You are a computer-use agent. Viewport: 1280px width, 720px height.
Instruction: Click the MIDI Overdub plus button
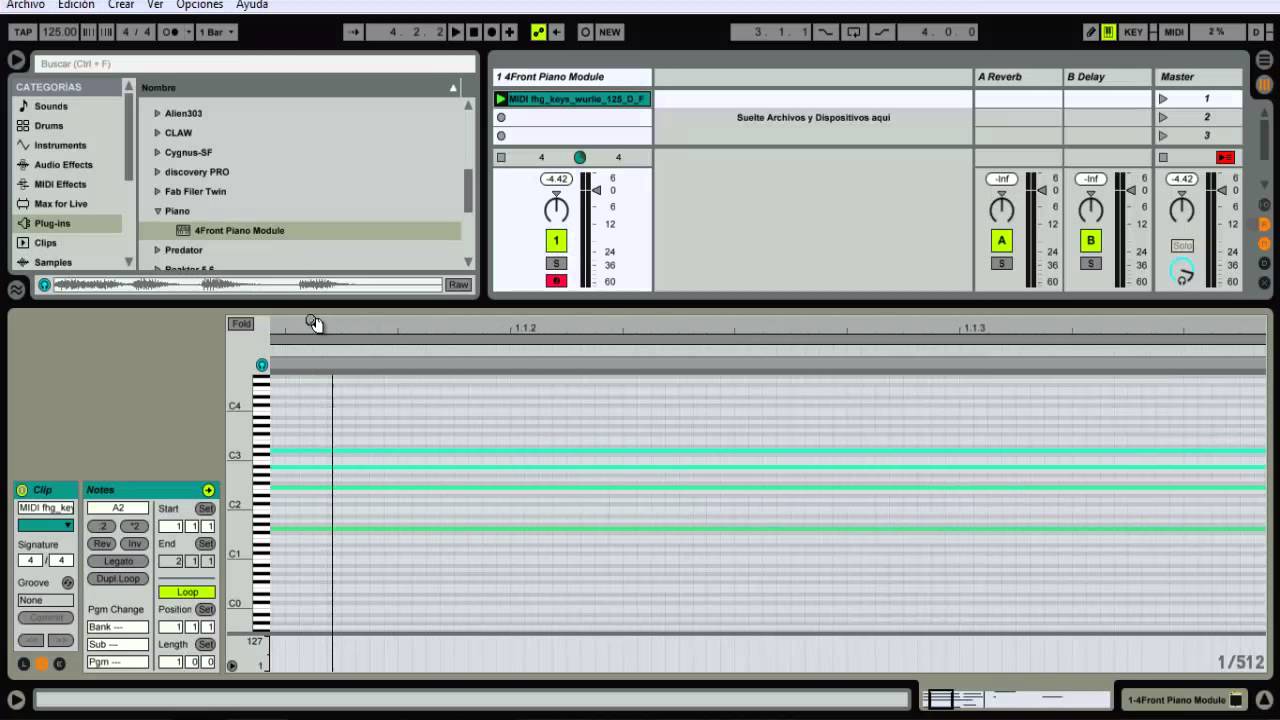510,32
